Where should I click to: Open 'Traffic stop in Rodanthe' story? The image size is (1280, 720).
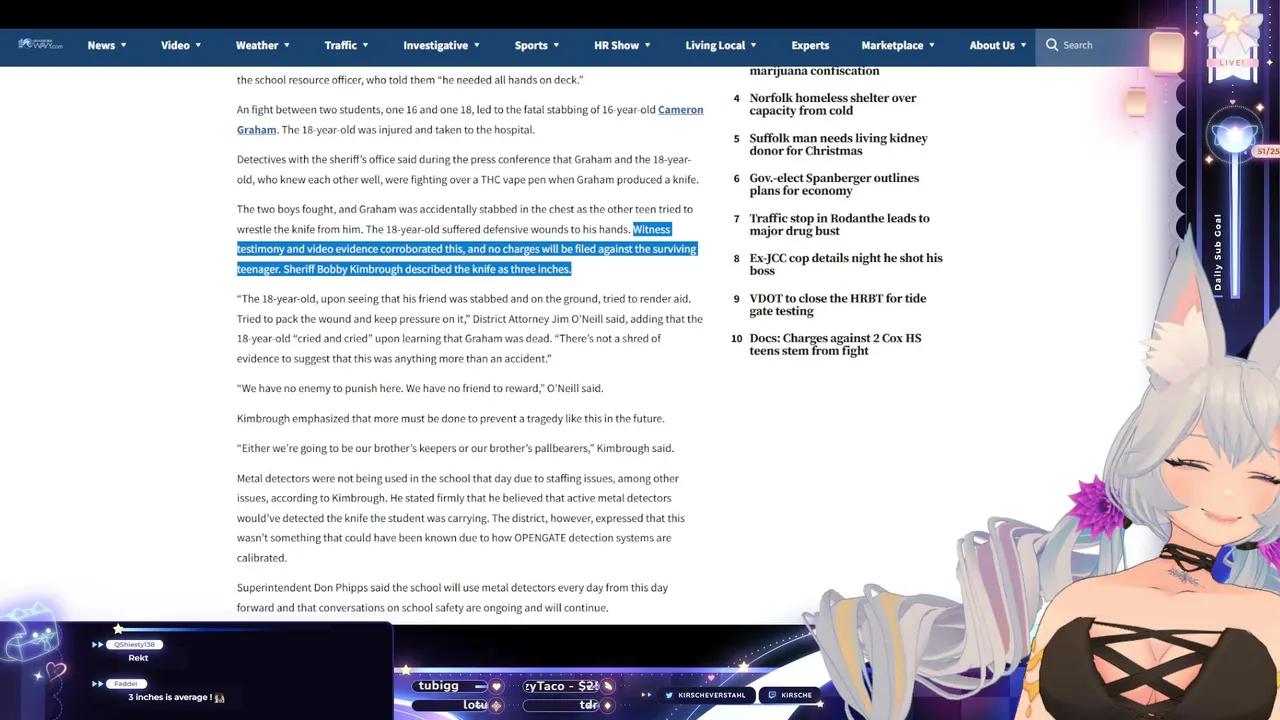839,224
